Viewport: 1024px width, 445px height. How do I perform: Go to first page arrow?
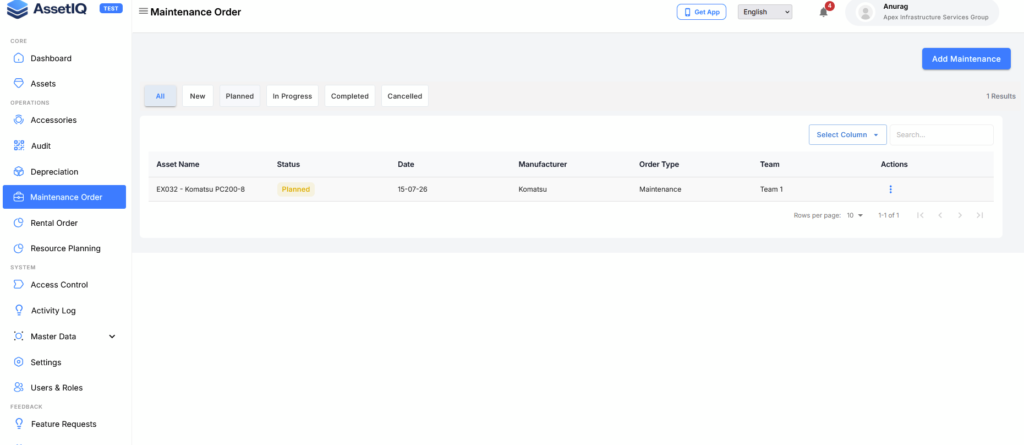920,215
